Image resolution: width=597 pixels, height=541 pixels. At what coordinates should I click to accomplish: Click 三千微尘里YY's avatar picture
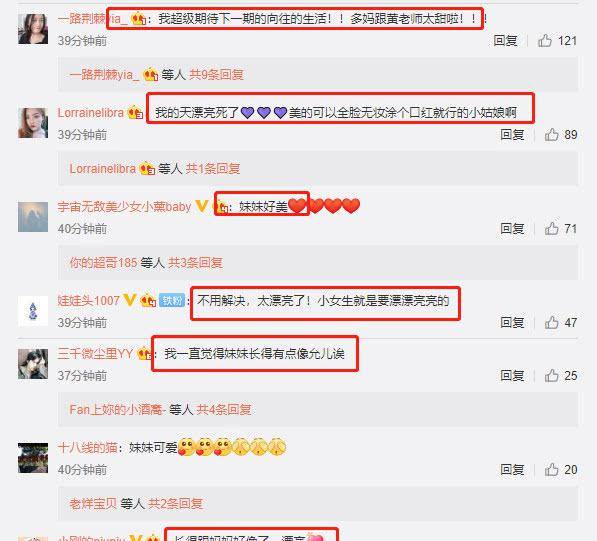click(33, 364)
